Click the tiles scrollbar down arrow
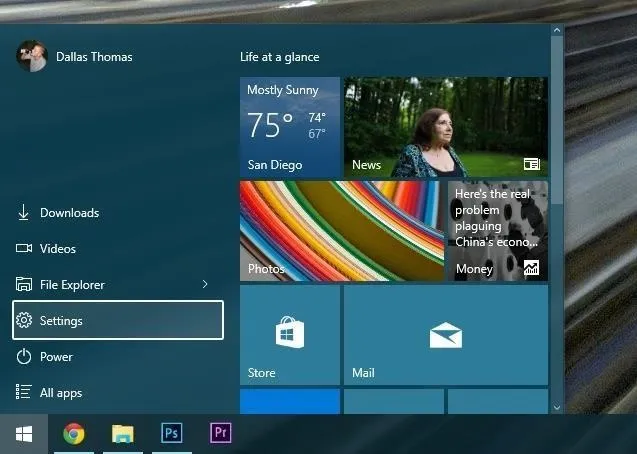This screenshot has height=454, width=637. 557,407
